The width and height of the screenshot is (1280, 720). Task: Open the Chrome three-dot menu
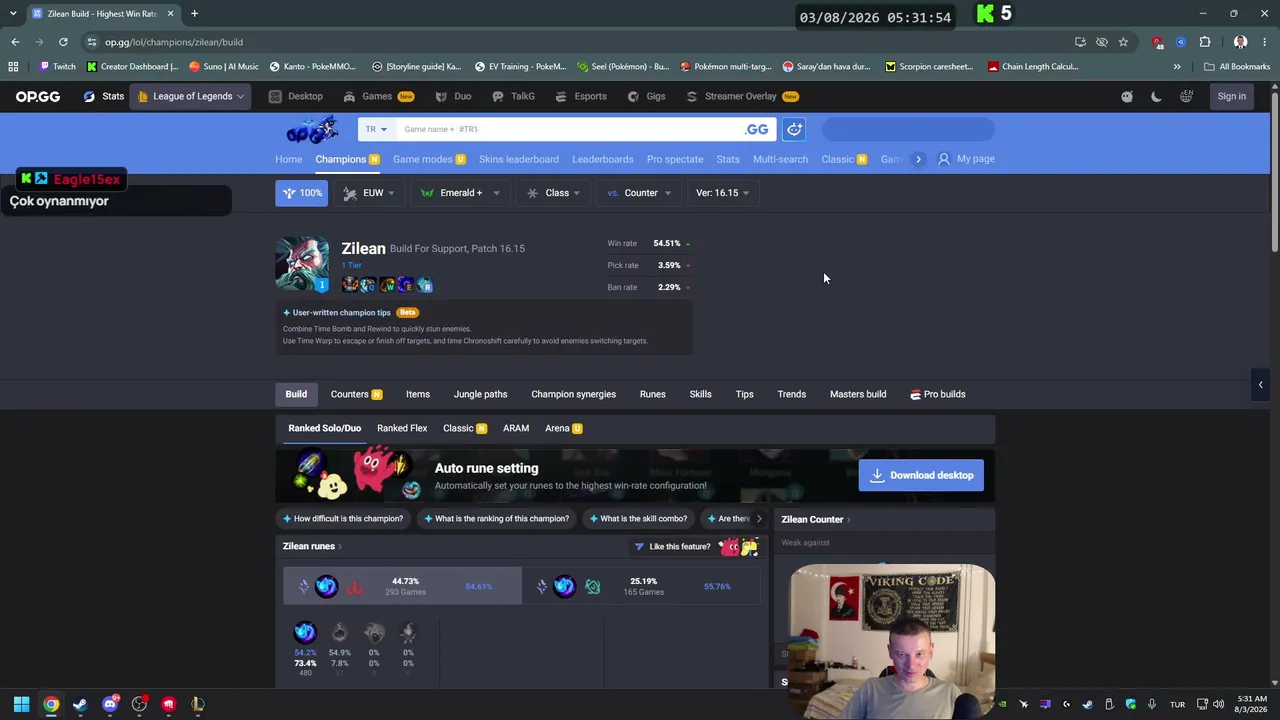tap(1265, 42)
